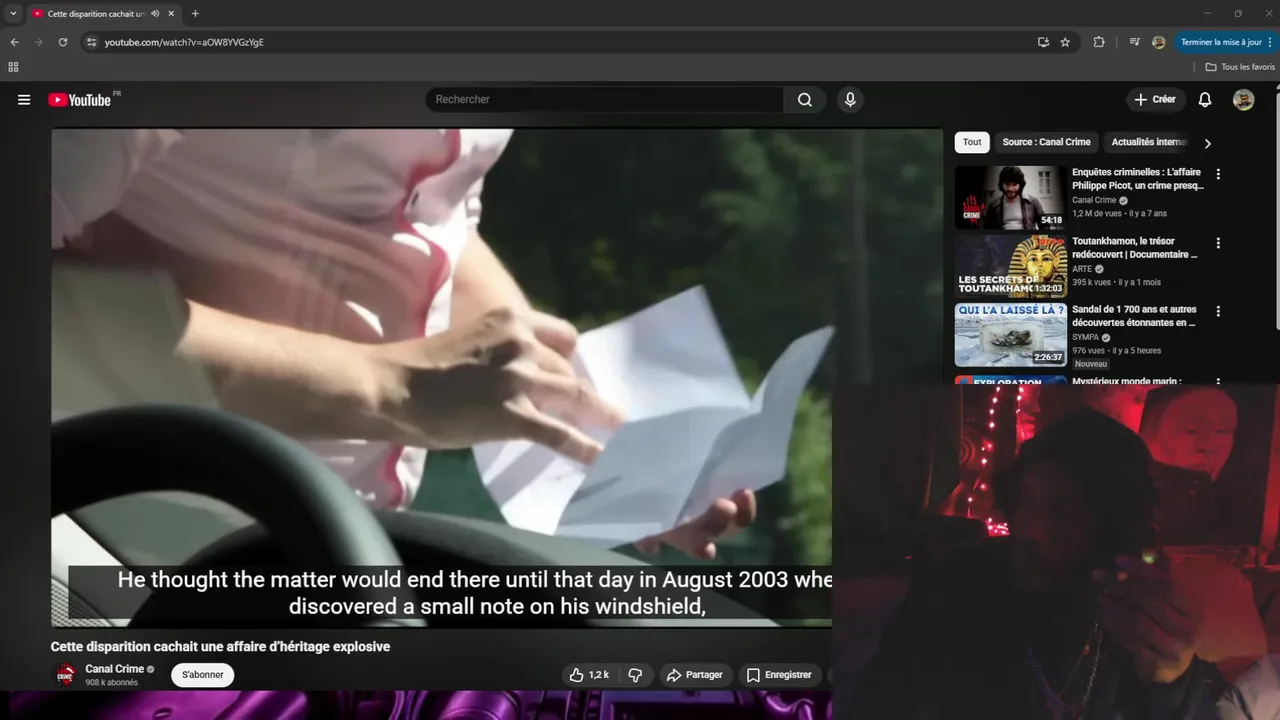Open YouTube notifications bell

point(1205,100)
